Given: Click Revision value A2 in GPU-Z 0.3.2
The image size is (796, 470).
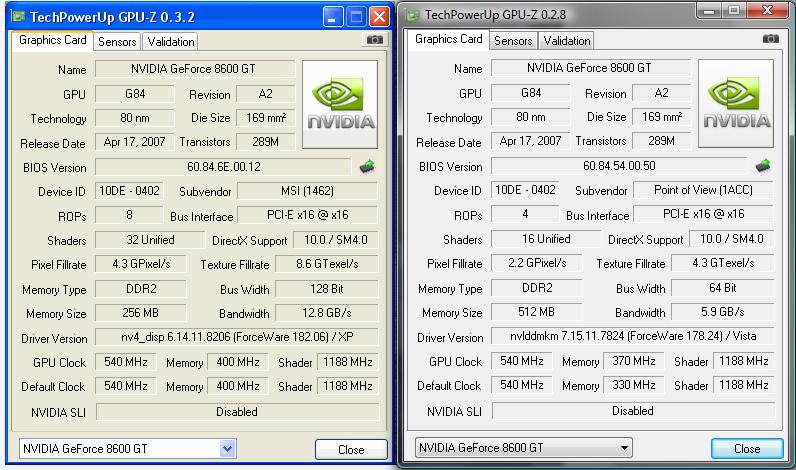Looking at the screenshot, I should [x=266, y=94].
